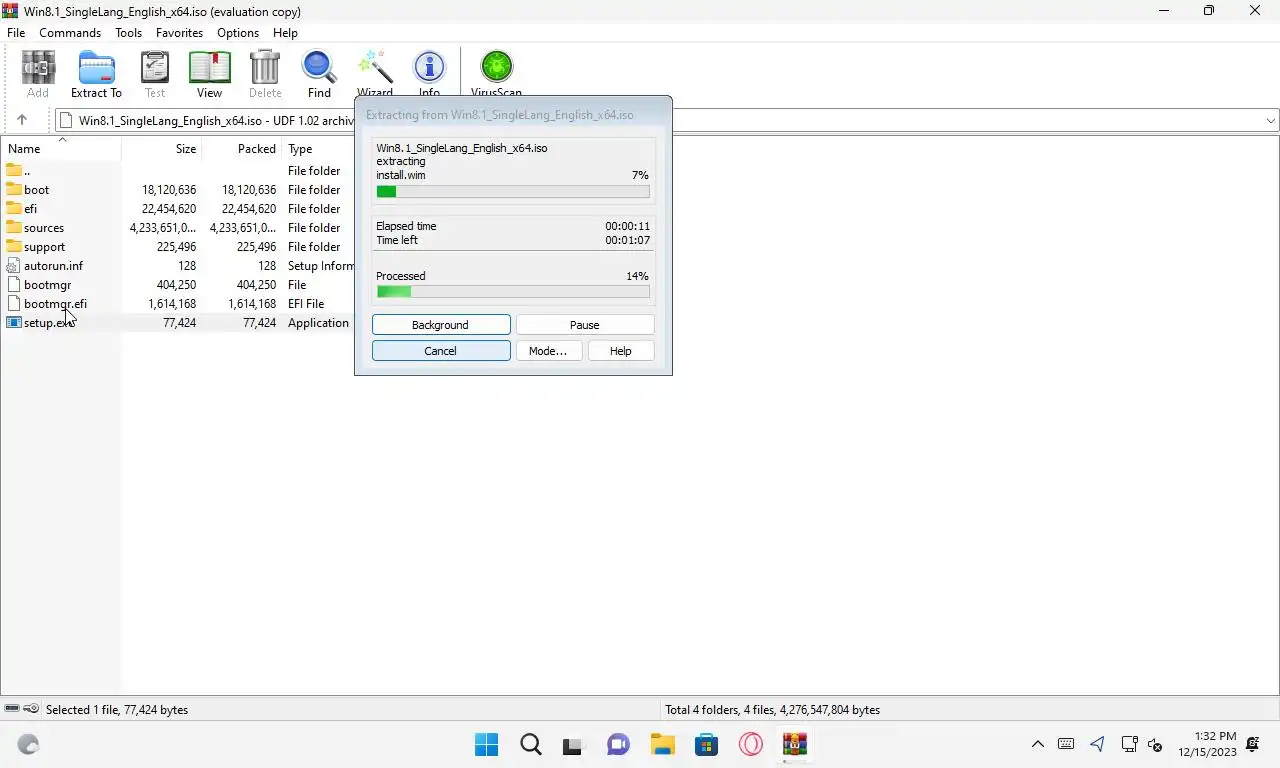Viewport: 1280px width, 768px height.
Task: Open the View toolbar icon
Action: pyautogui.click(x=209, y=74)
